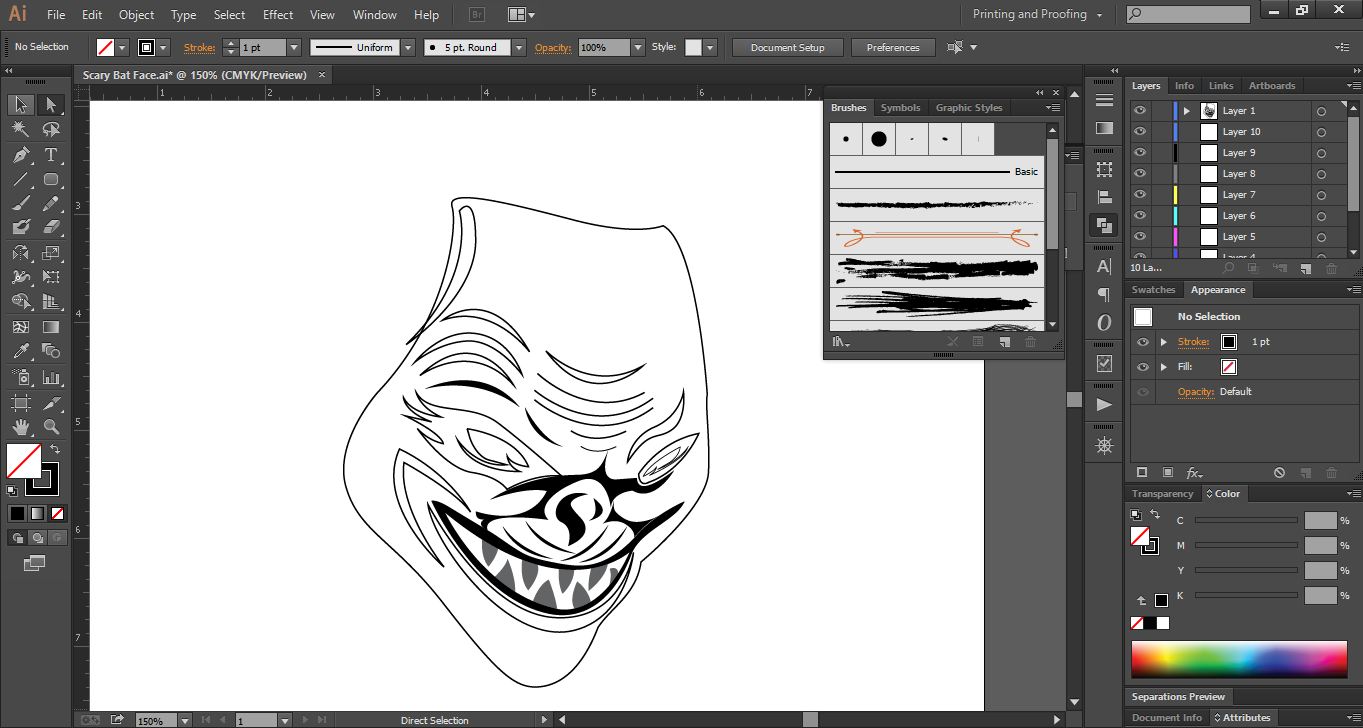Viewport: 1363px width, 728px height.
Task: Open the Effect menu
Action: [x=278, y=15]
